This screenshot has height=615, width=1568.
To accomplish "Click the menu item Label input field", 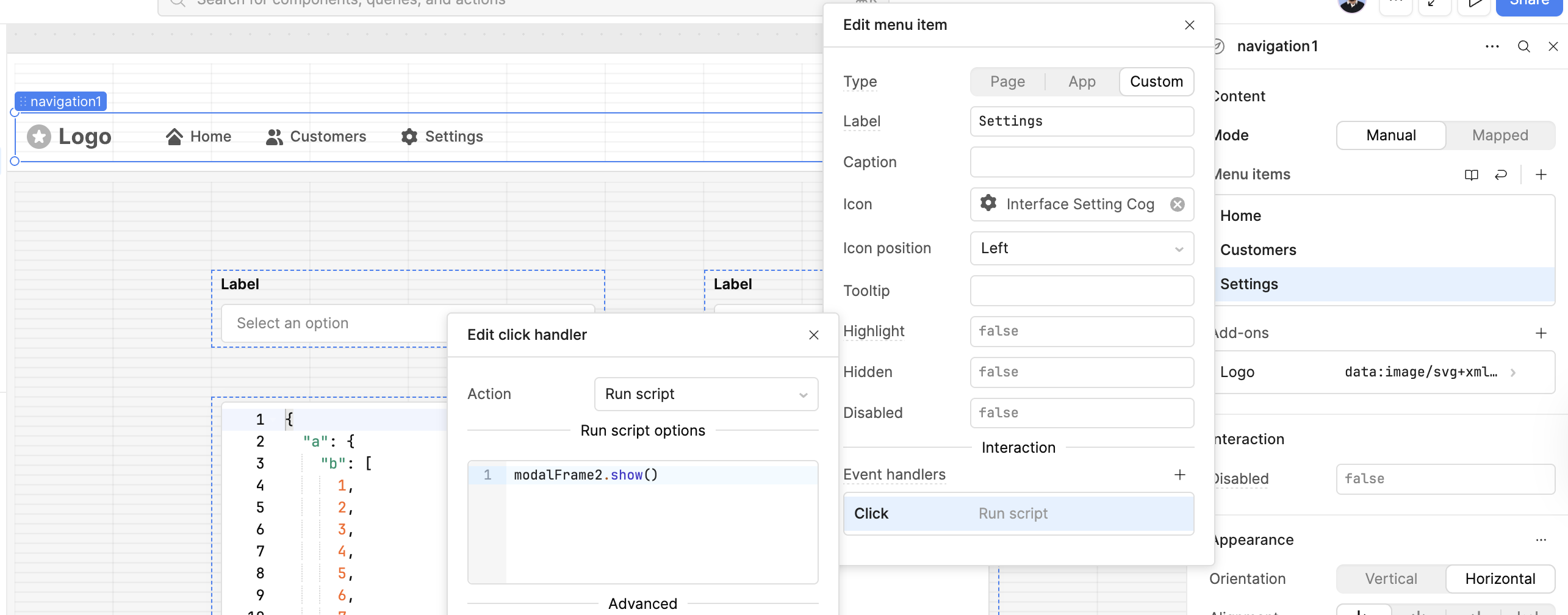I will [x=1081, y=121].
